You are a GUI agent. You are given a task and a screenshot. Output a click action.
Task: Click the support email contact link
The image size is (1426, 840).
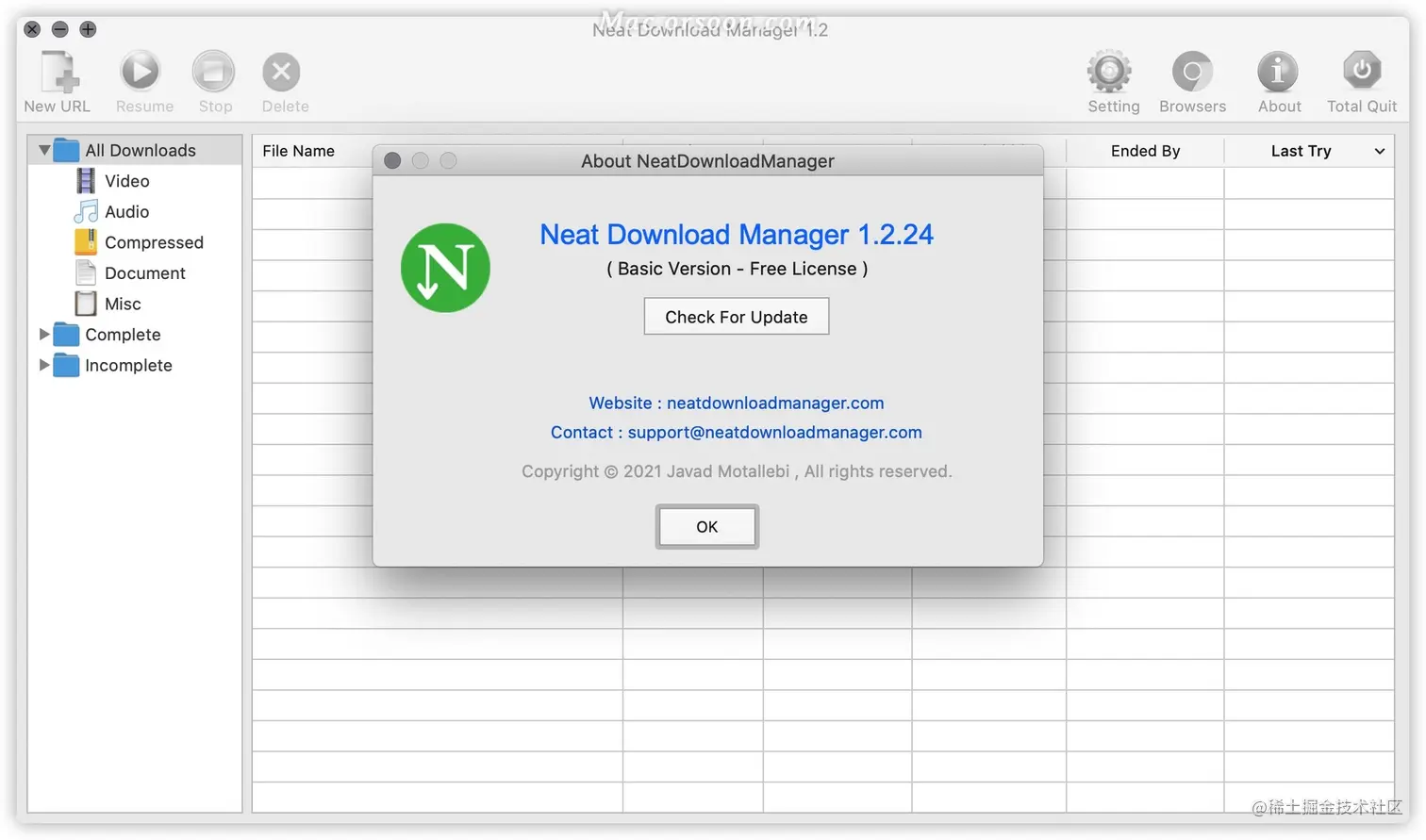coord(774,433)
